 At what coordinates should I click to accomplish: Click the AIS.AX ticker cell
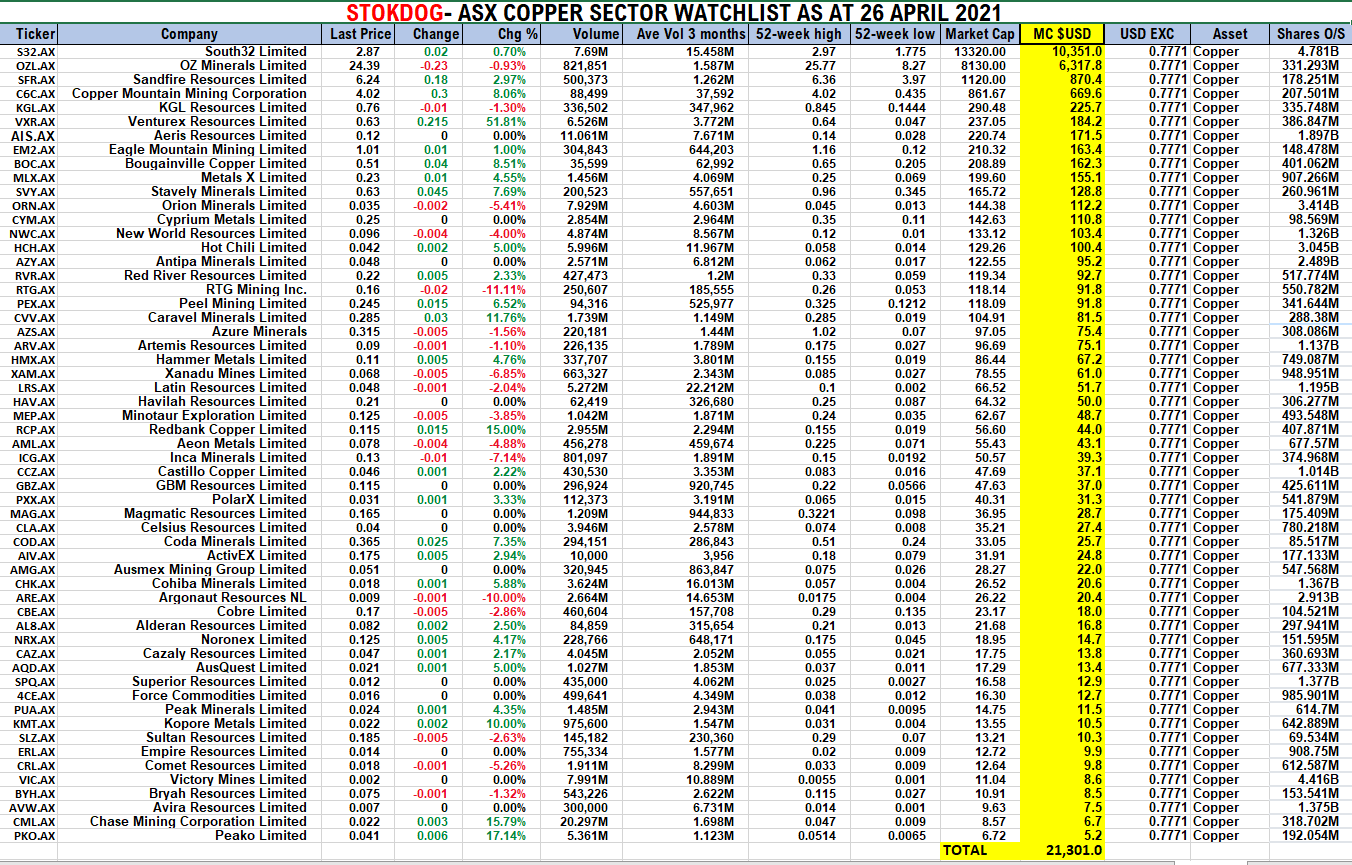pos(33,135)
